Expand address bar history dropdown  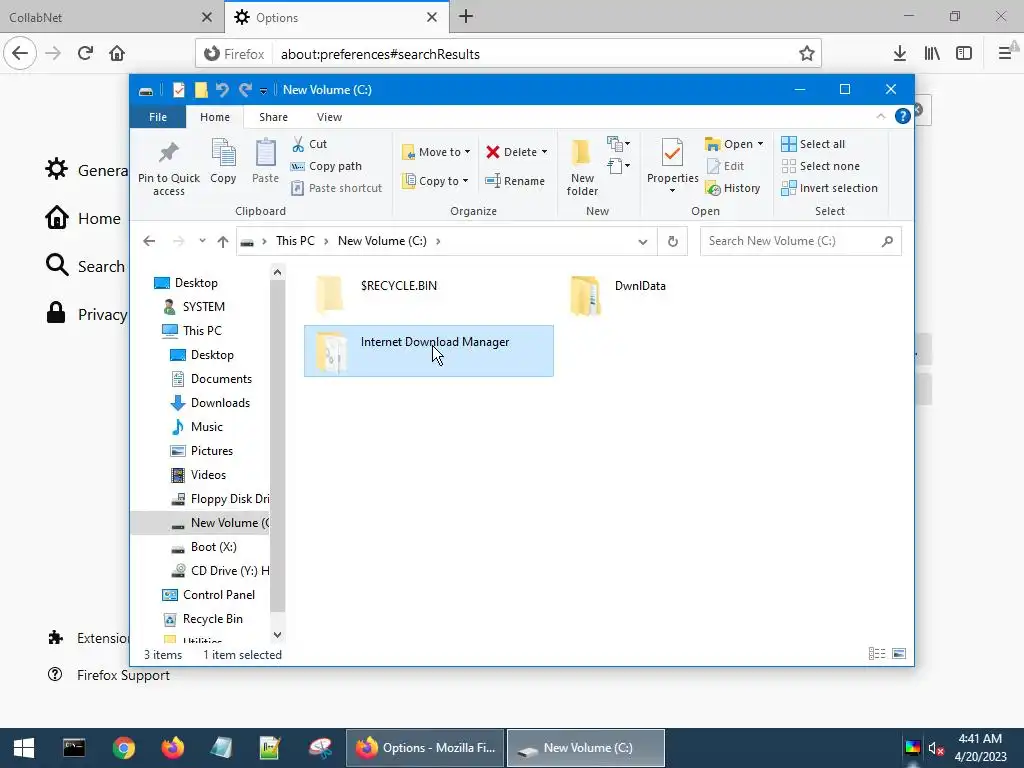tap(643, 242)
